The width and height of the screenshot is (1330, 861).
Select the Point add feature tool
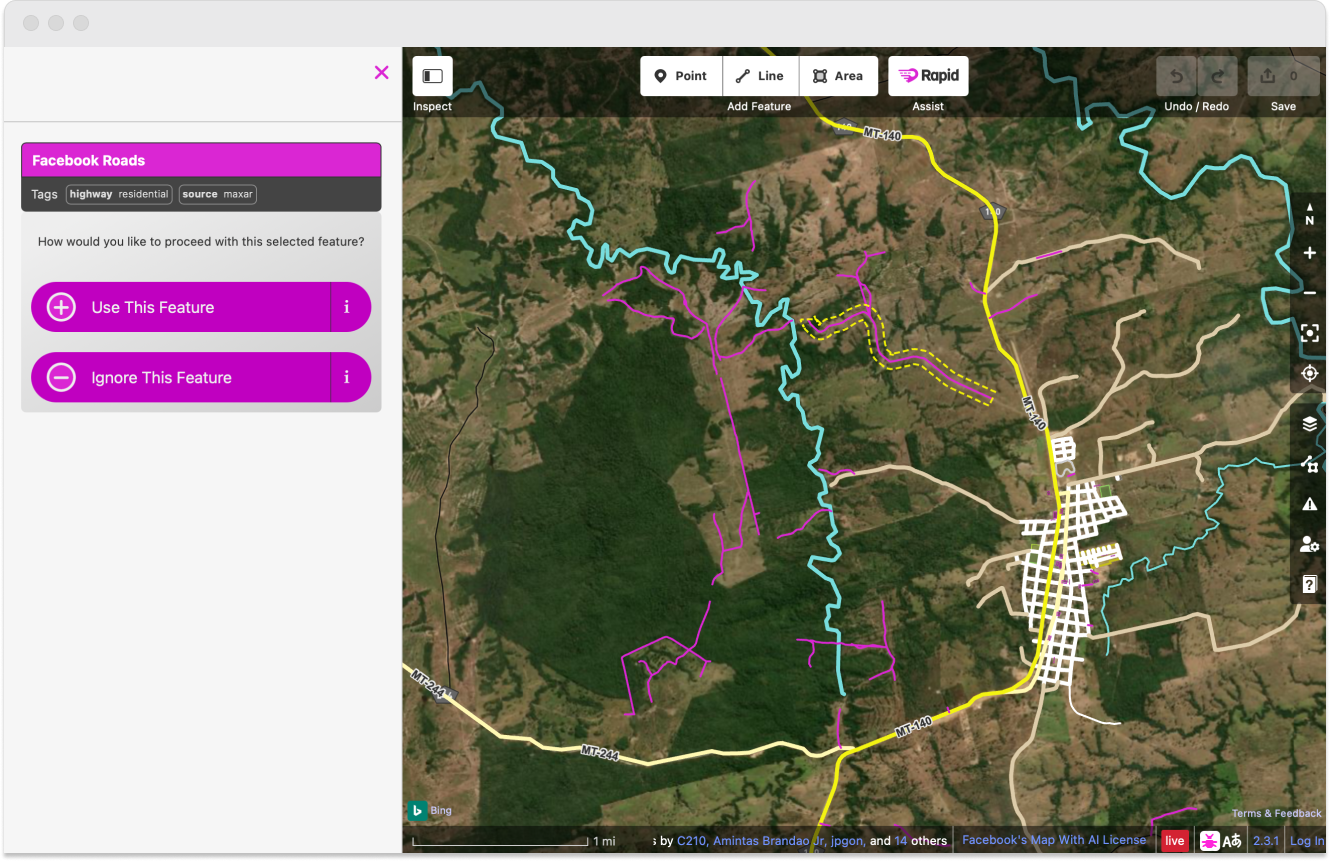(x=681, y=76)
